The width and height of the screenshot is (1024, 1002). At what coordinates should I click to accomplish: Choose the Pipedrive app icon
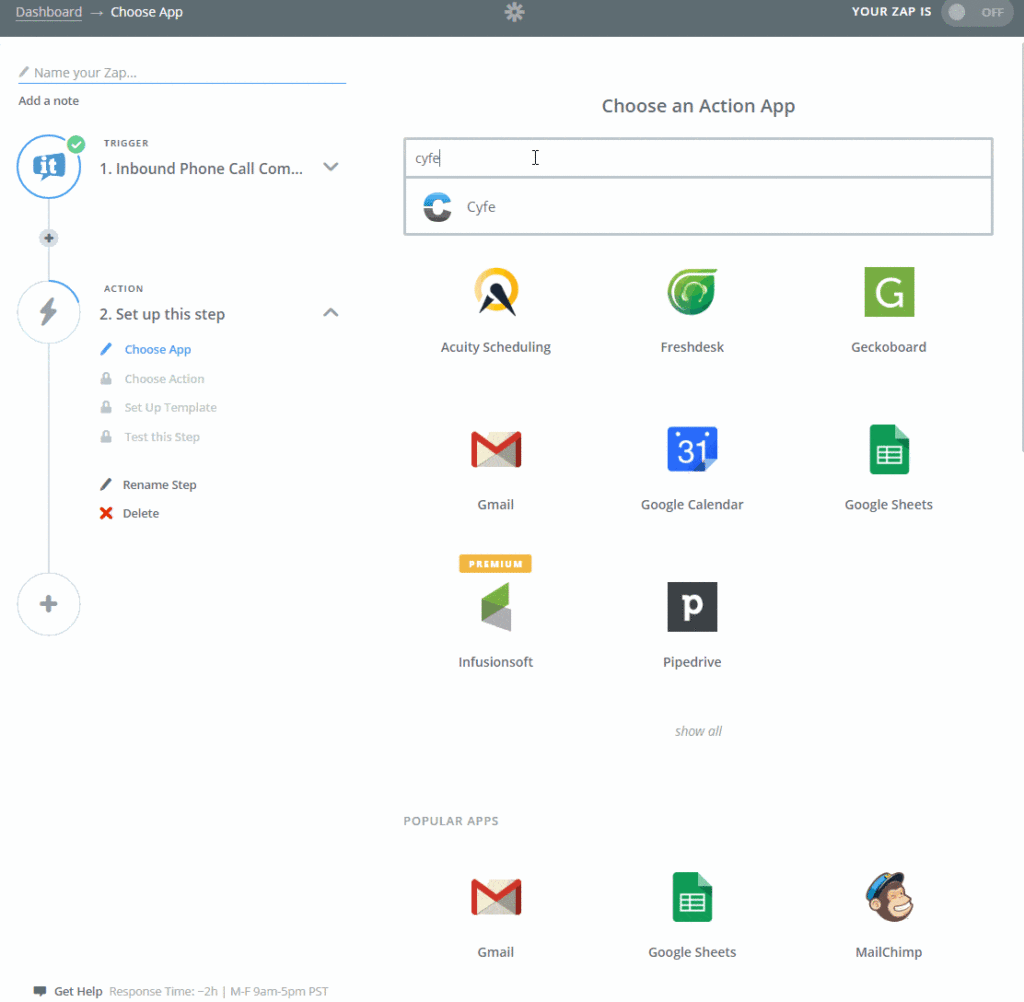pyautogui.click(x=692, y=607)
